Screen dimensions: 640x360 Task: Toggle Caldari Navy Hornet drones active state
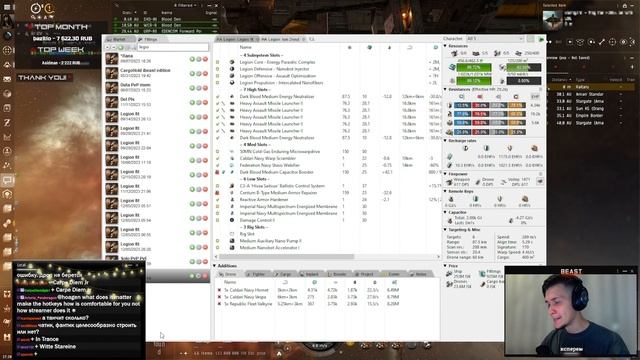tap(219, 290)
